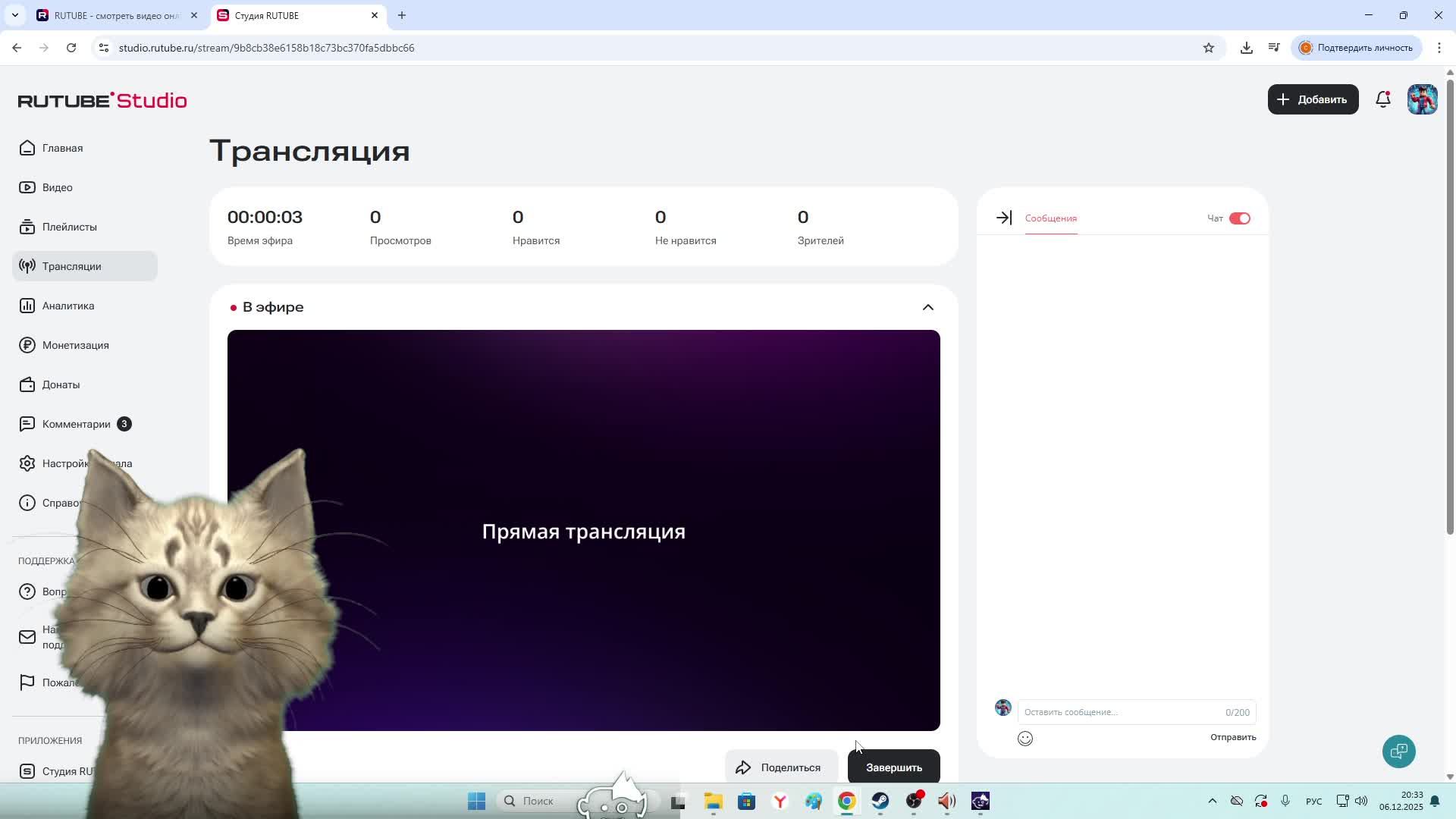Select the Сообщения tab

(x=1050, y=218)
